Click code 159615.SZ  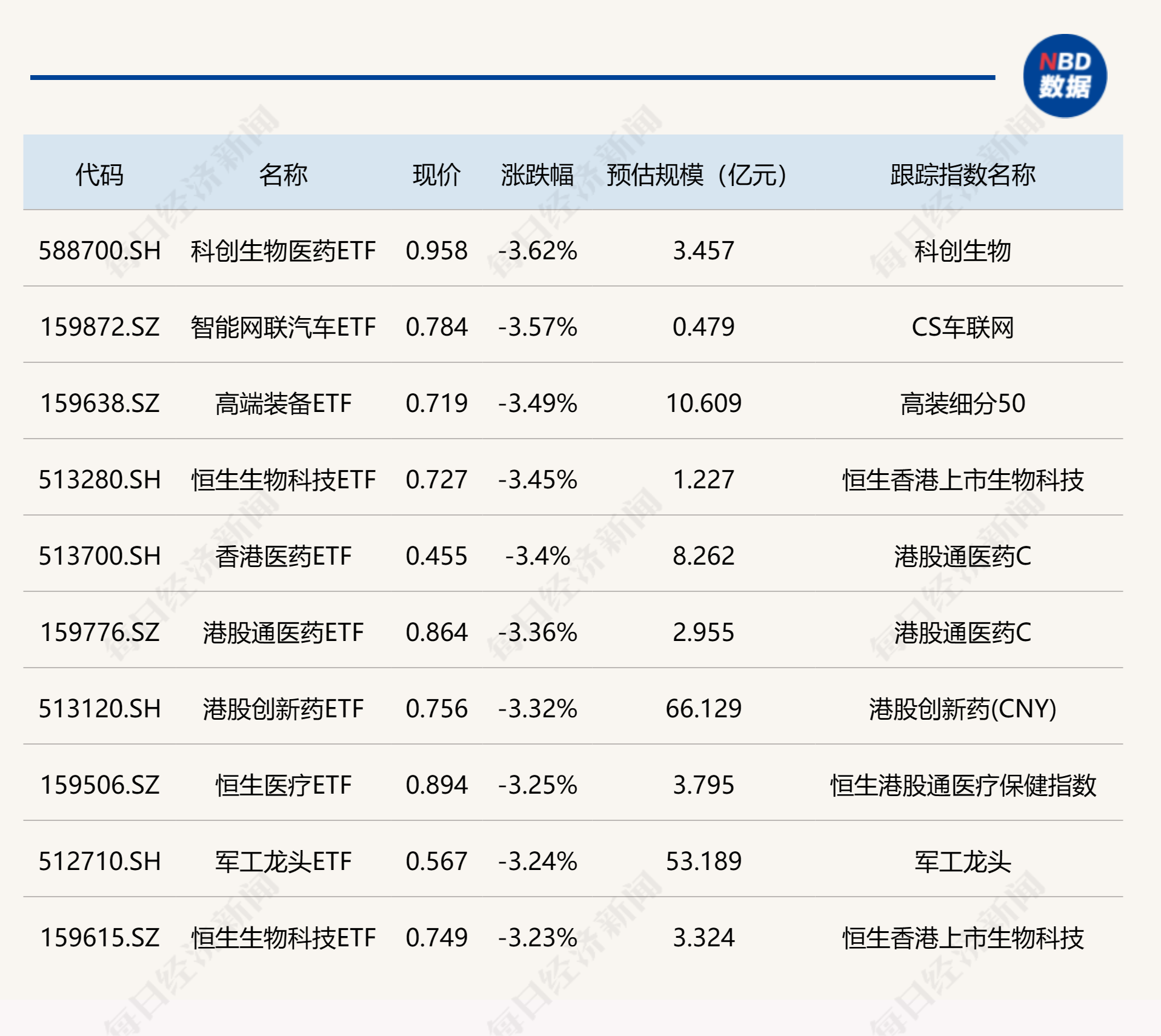99,938
